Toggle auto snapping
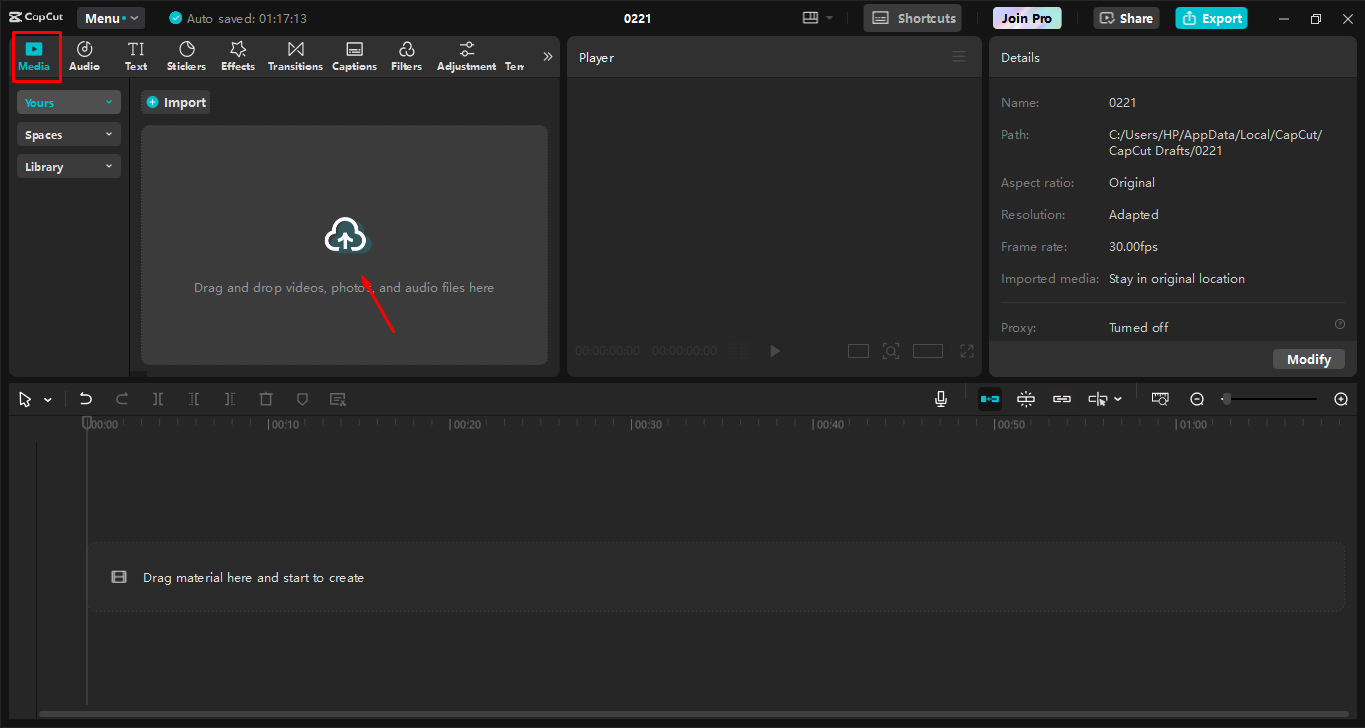Screen dimensions: 1365x728 pyautogui.click(x=1026, y=399)
